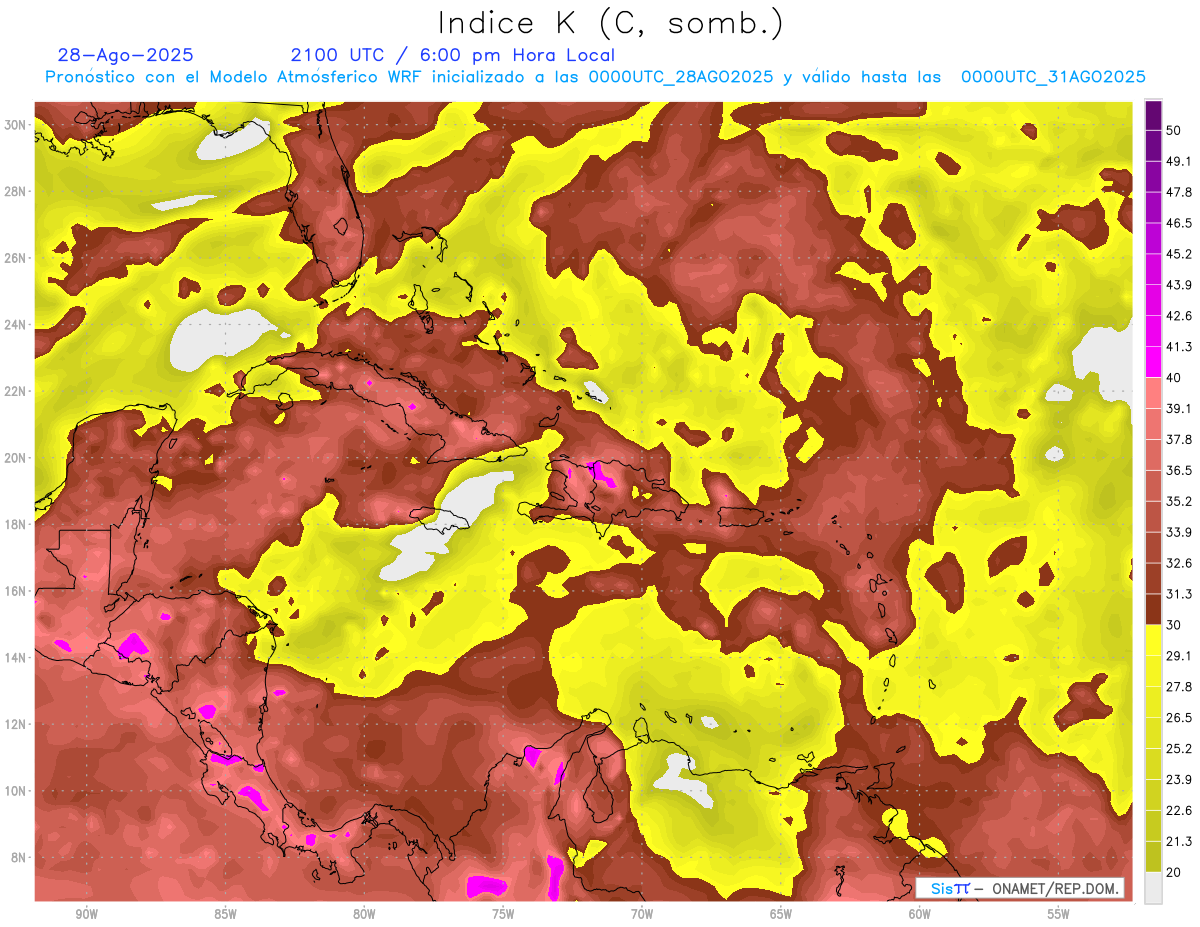1200x927 pixels.
Task: Select the 10N latitude label
Action: click(15, 790)
